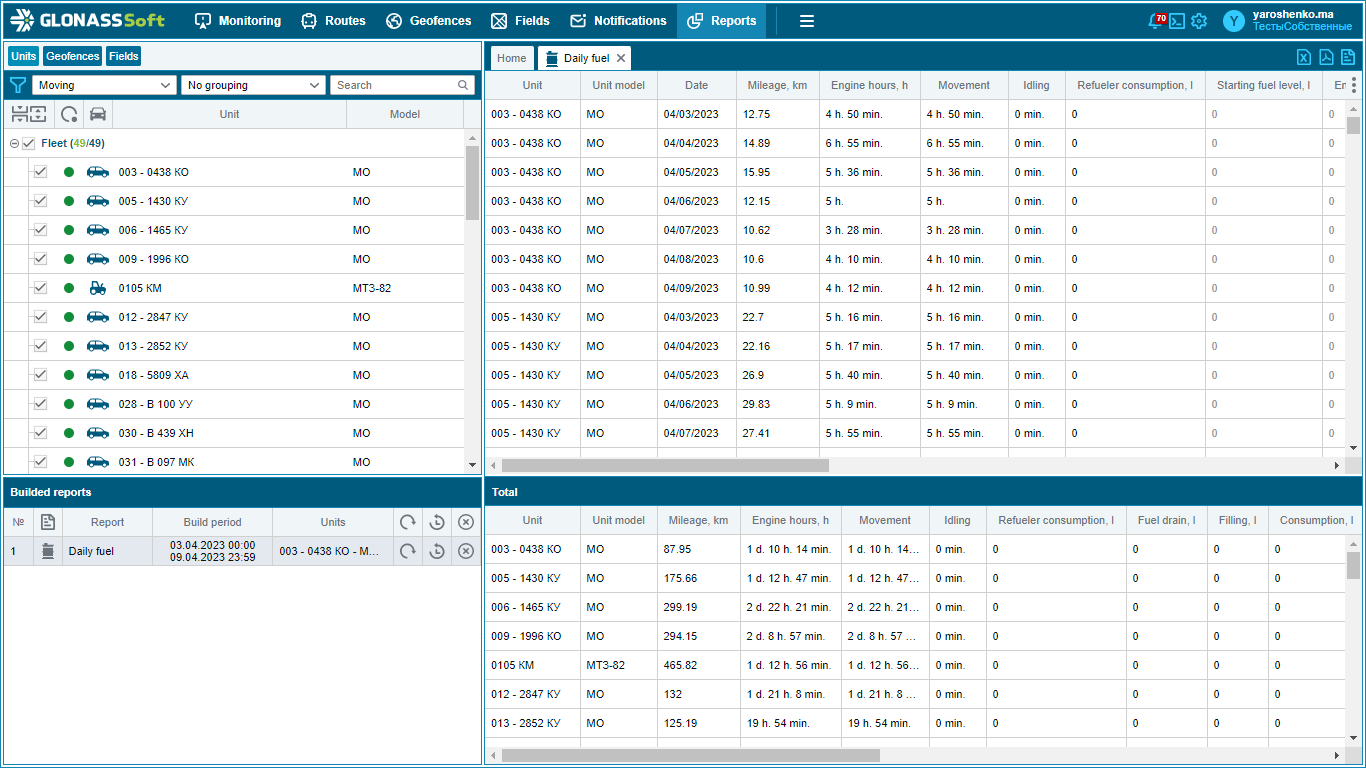This screenshot has width=1366, height=768.
Task: Open the Reports section
Action: [722, 20]
